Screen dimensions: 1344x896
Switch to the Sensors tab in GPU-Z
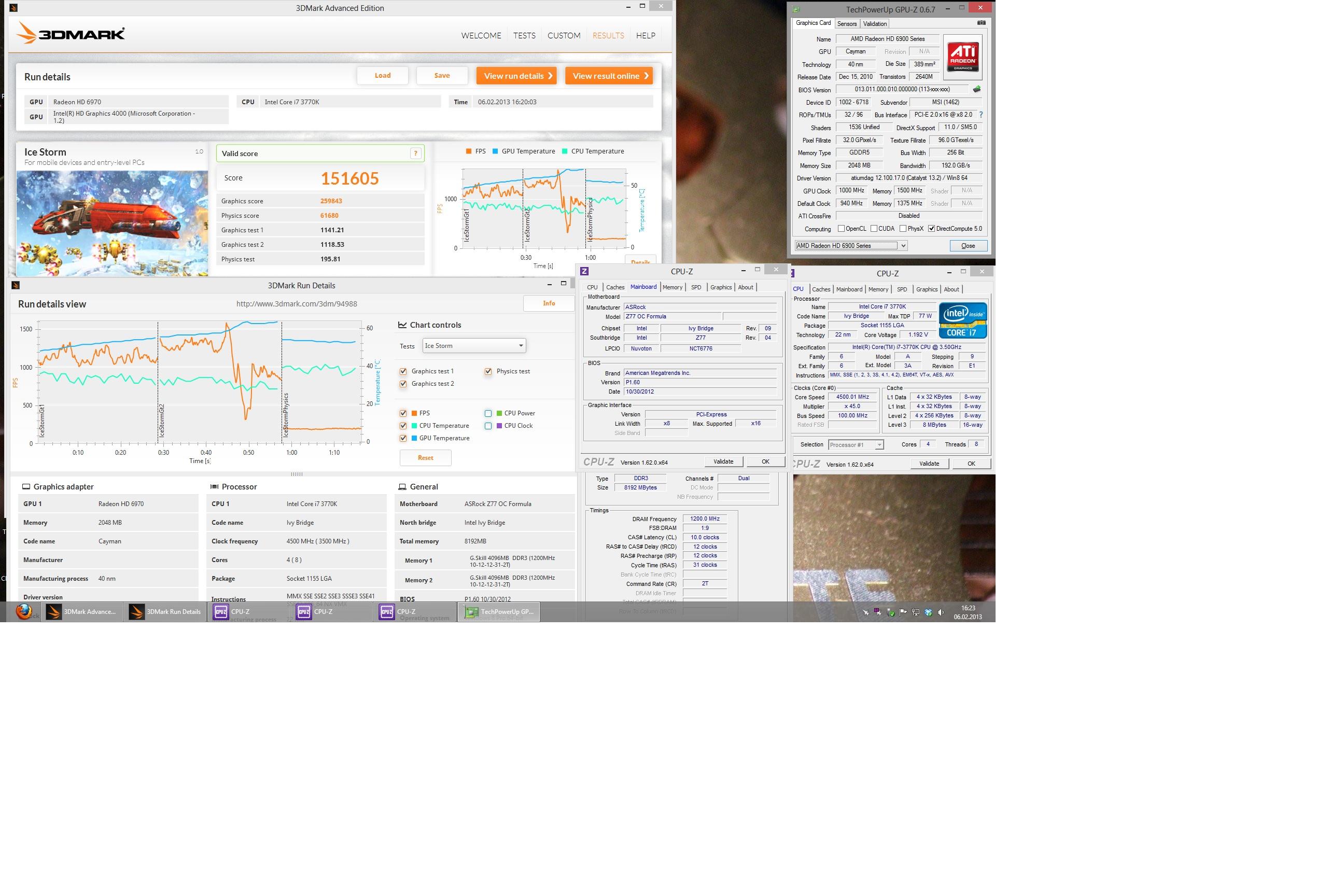coord(847,23)
